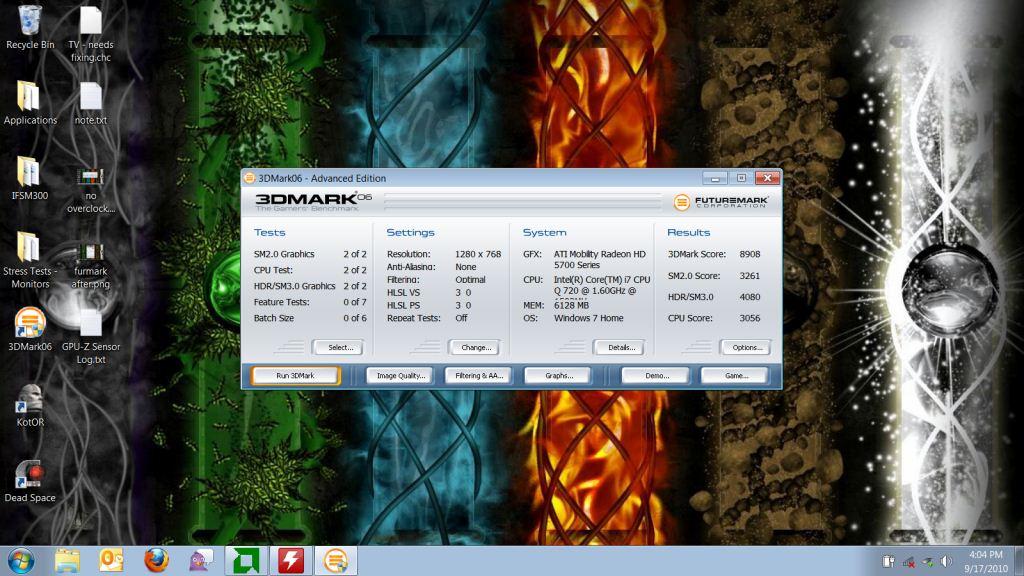Screen dimensions: 1024x576
Task: Click the HDR/SM3.0 score 4080
Action: coord(750,296)
